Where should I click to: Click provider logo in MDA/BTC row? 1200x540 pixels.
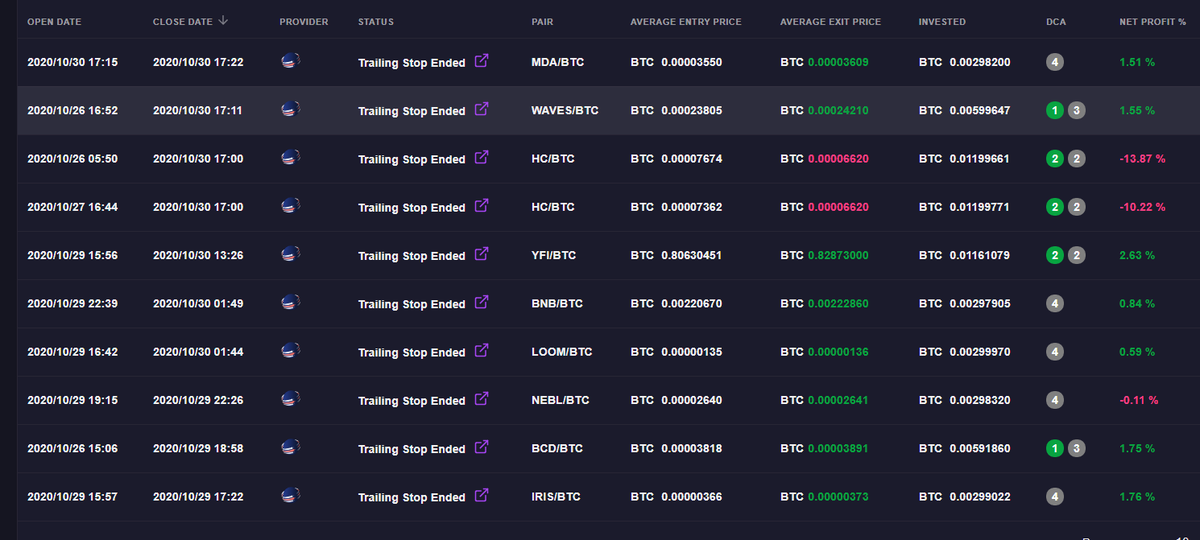click(291, 61)
